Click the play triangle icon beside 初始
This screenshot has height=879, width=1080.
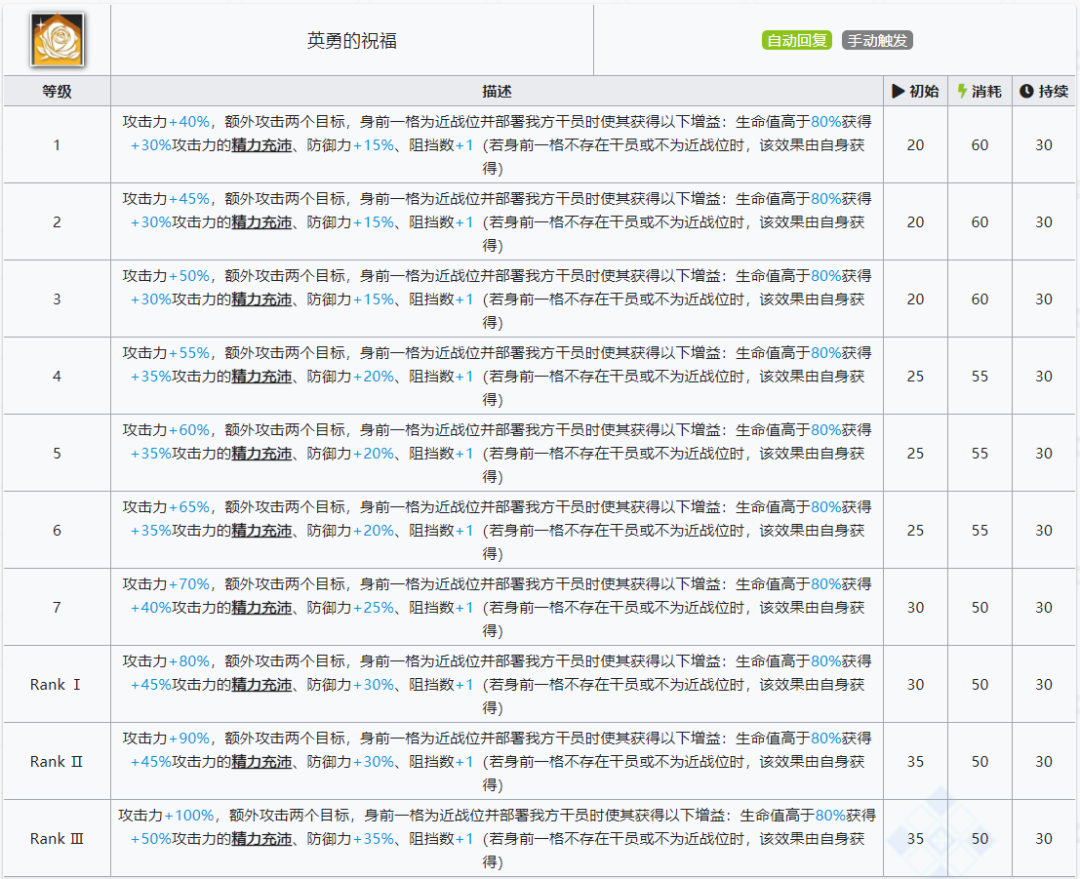click(x=898, y=91)
